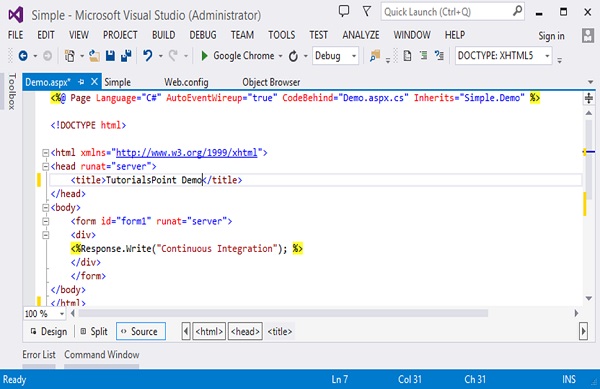
Task: Collapse the form element outline
Action: [x=45, y=221]
